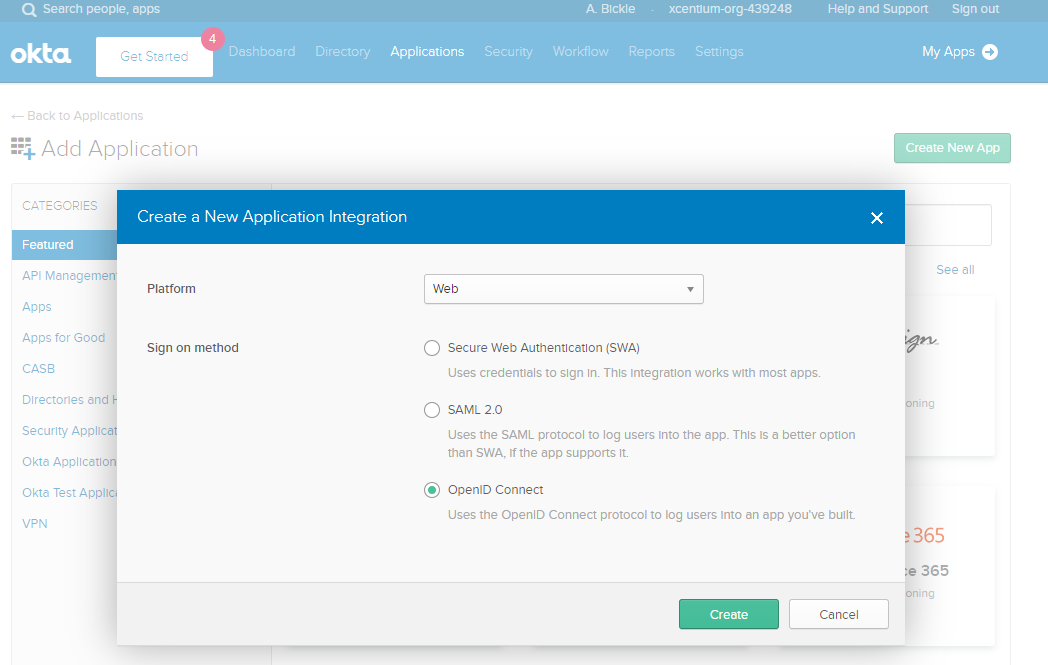Select the CASB category
1048x665 pixels.
38,368
